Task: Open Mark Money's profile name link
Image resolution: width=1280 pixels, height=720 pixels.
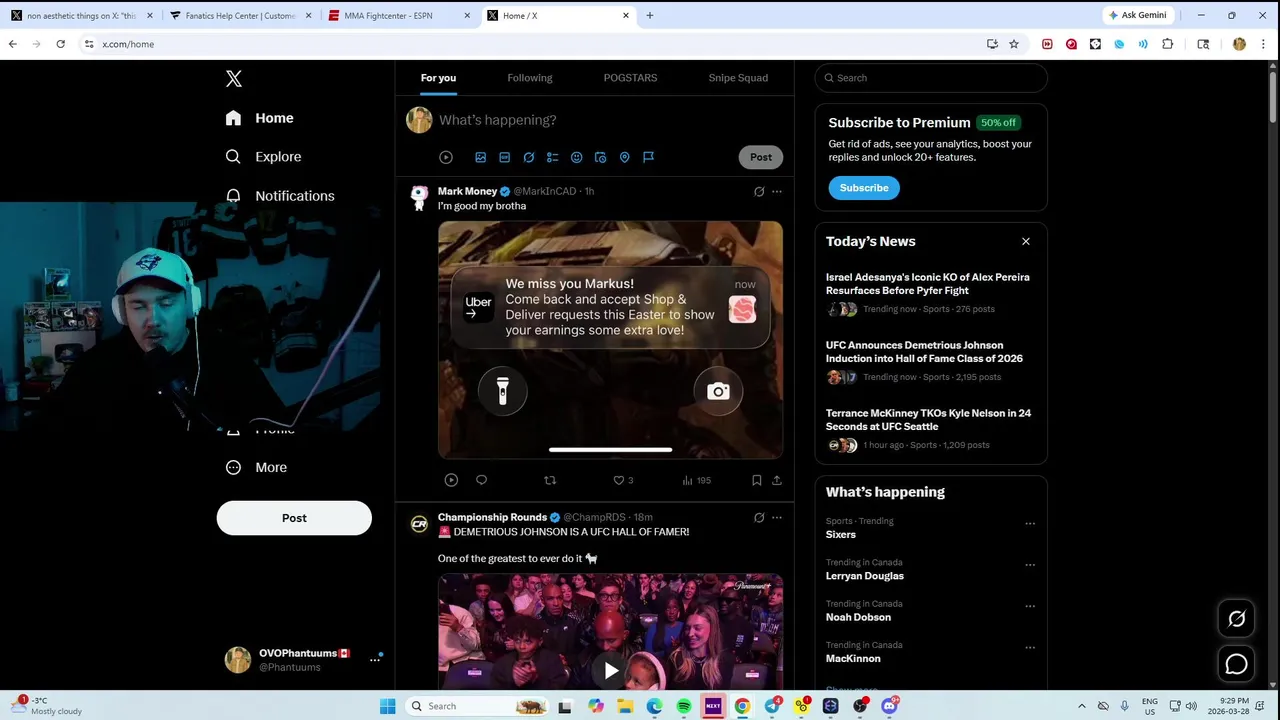Action: point(467,191)
